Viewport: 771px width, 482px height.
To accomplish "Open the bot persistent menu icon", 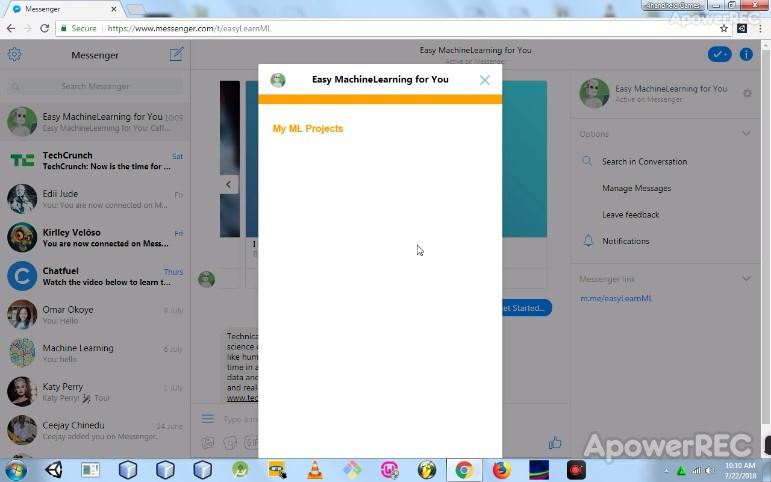I will (208, 419).
